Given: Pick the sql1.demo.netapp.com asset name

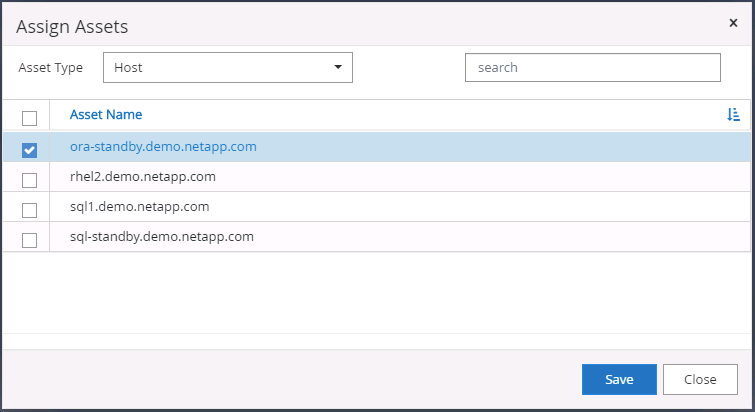Looking at the screenshot, I should [x=139, y=207].
